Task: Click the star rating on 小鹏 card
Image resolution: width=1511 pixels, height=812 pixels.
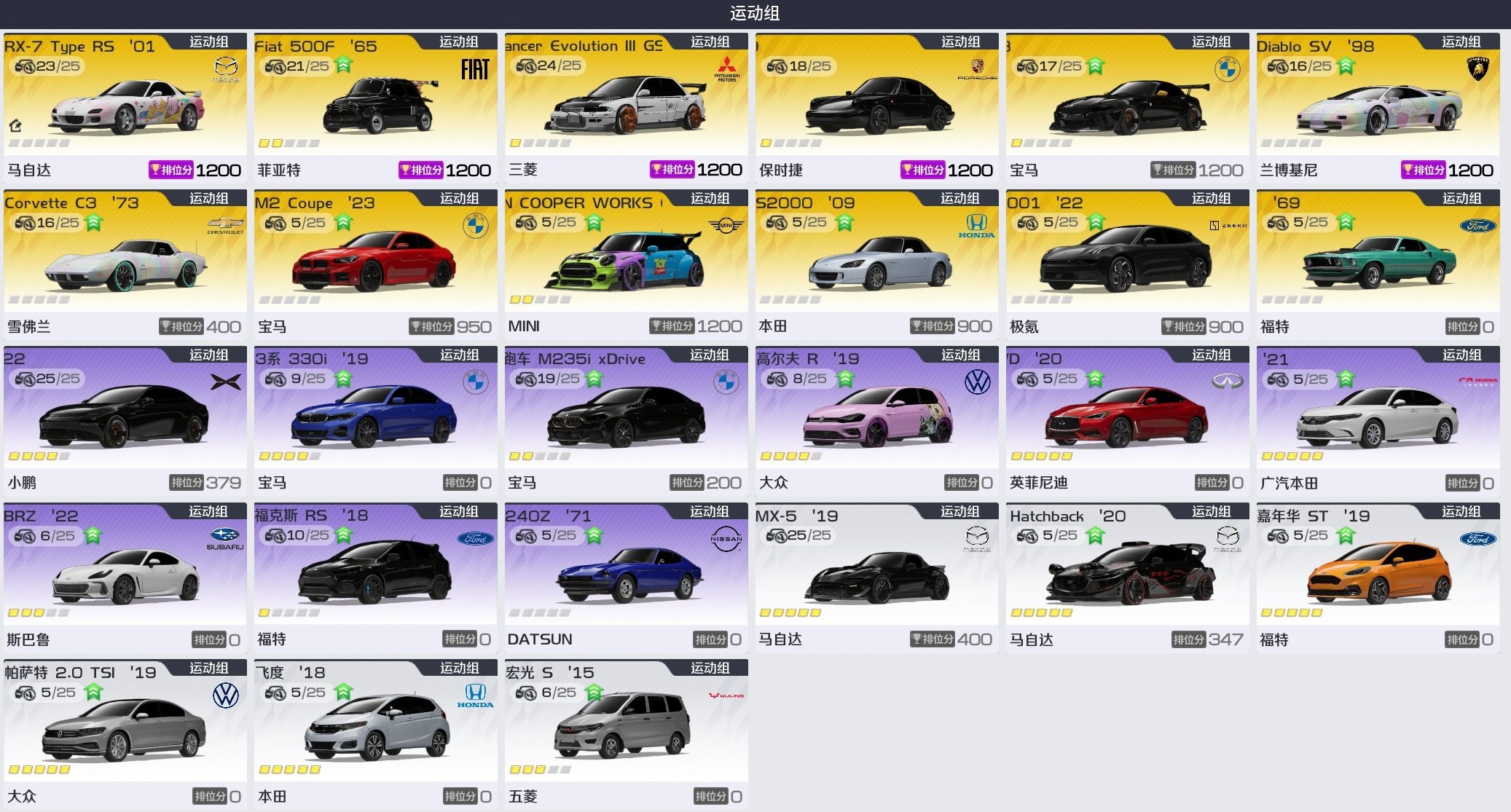Action: click(39, 456)
